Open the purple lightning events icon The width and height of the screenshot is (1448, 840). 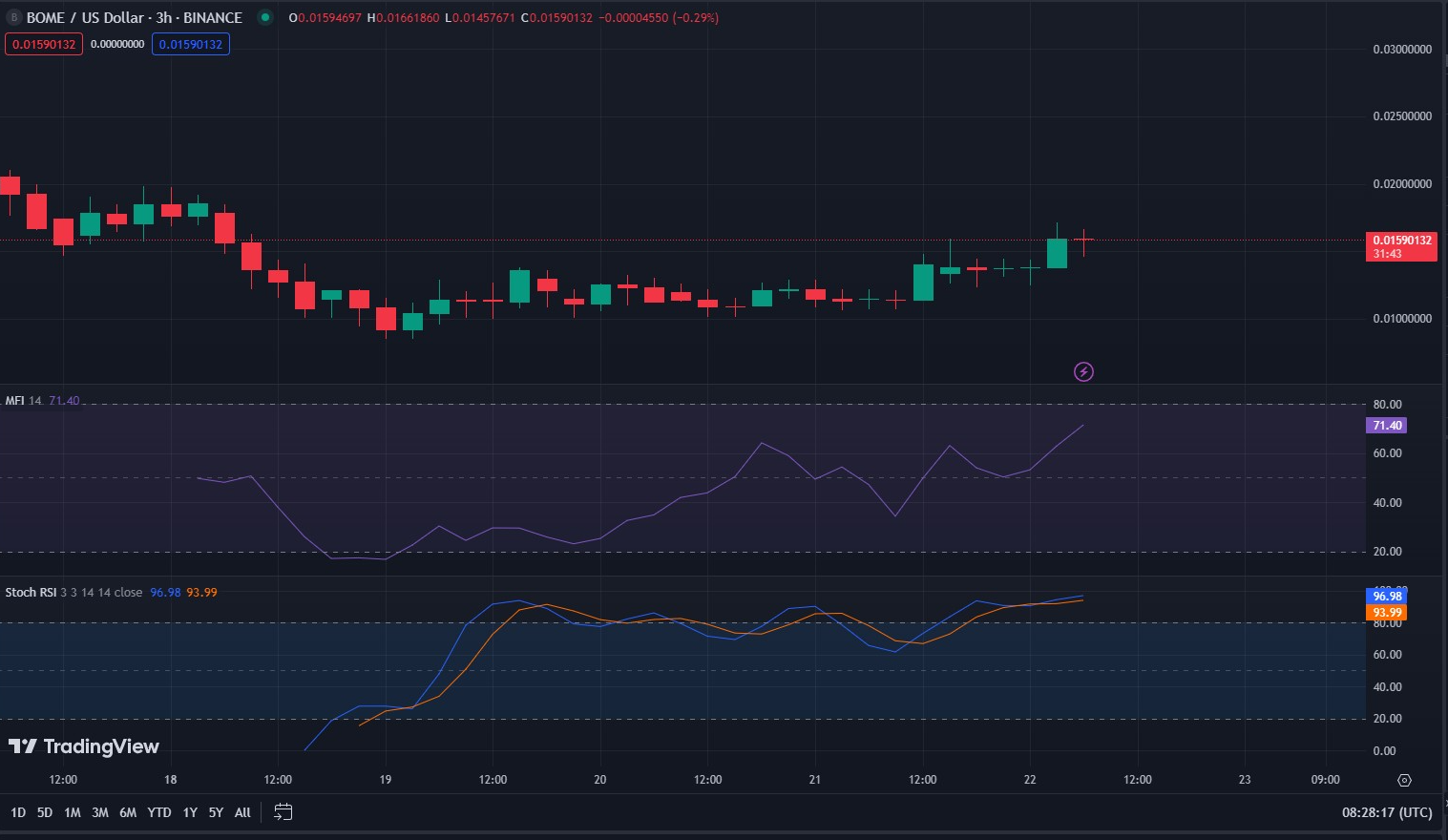tap(1083, 372)
